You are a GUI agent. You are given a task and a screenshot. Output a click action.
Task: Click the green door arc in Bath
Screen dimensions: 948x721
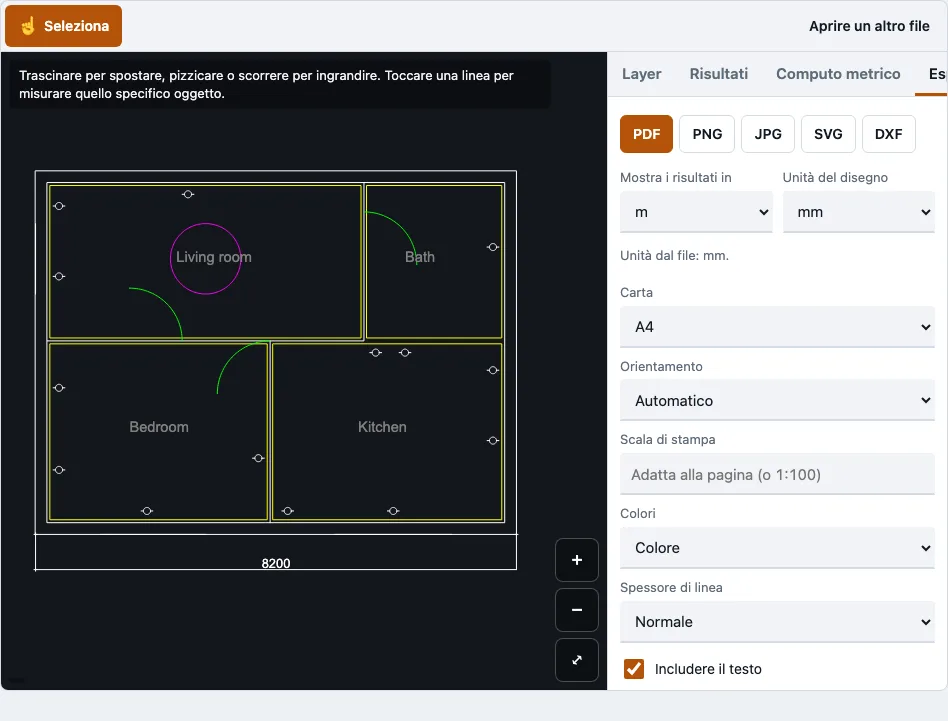(x=400, y=225)
